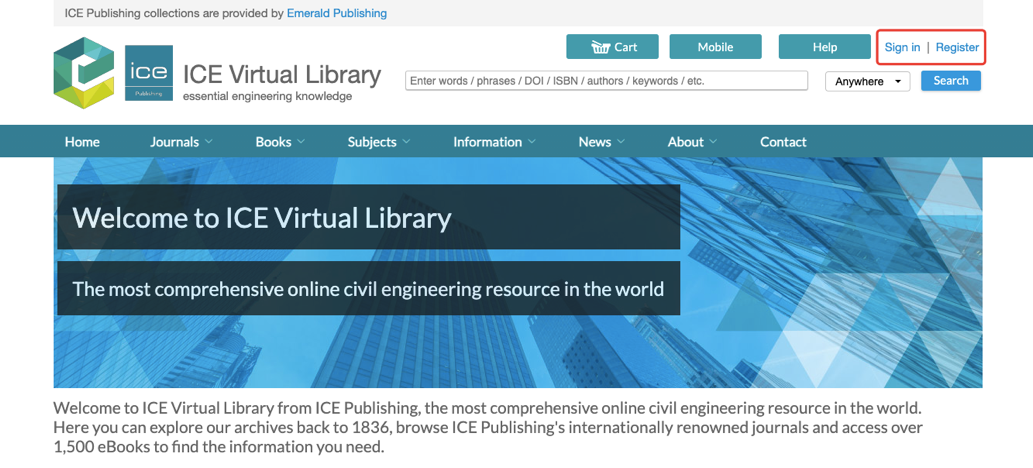Click the ICE Publishing square logo
The width and height of the screenshot is (1033, 468).
point(149,73)
